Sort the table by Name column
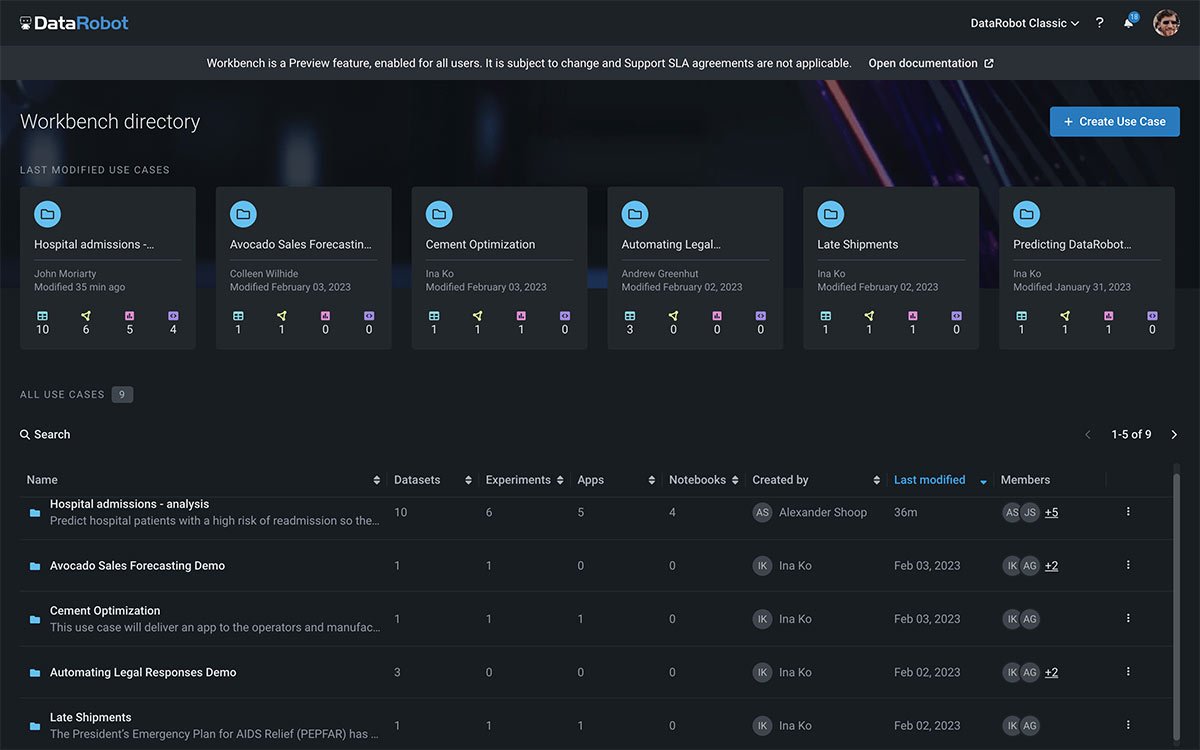 376,479
